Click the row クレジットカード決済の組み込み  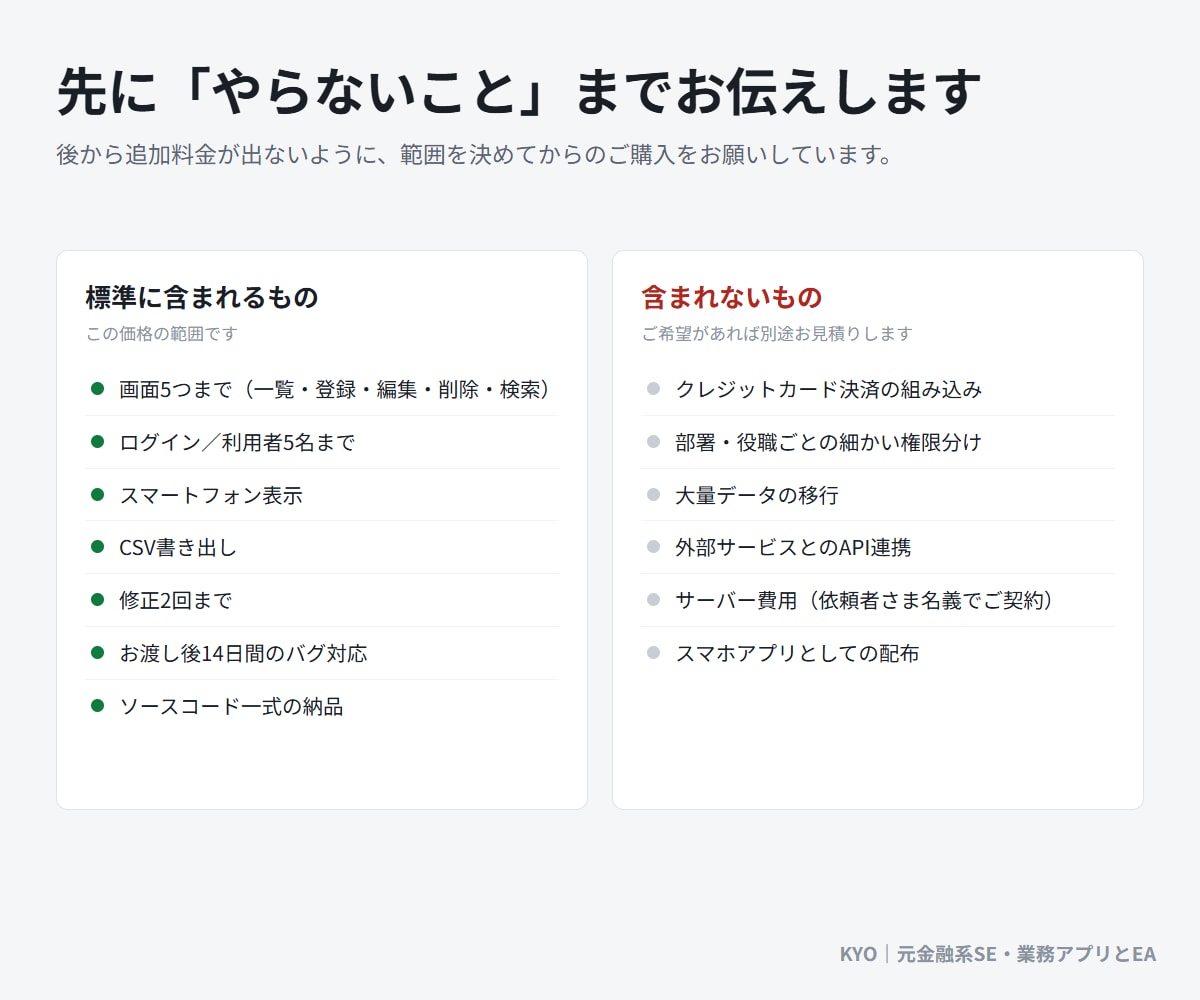point(878,389)
